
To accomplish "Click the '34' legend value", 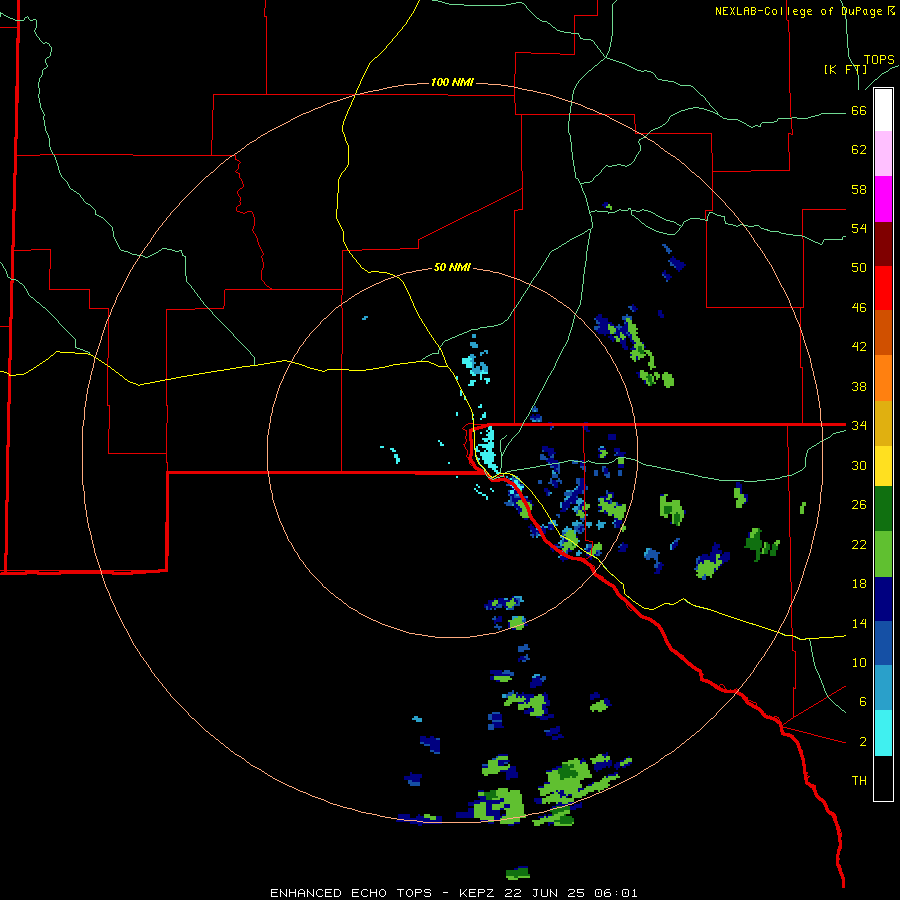I will (x=859, y=425).
